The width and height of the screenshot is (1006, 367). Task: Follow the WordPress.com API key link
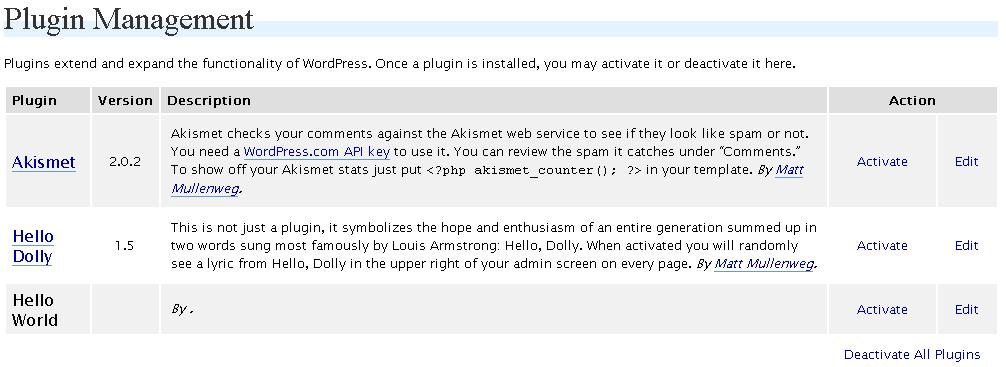tap(317, 153)
